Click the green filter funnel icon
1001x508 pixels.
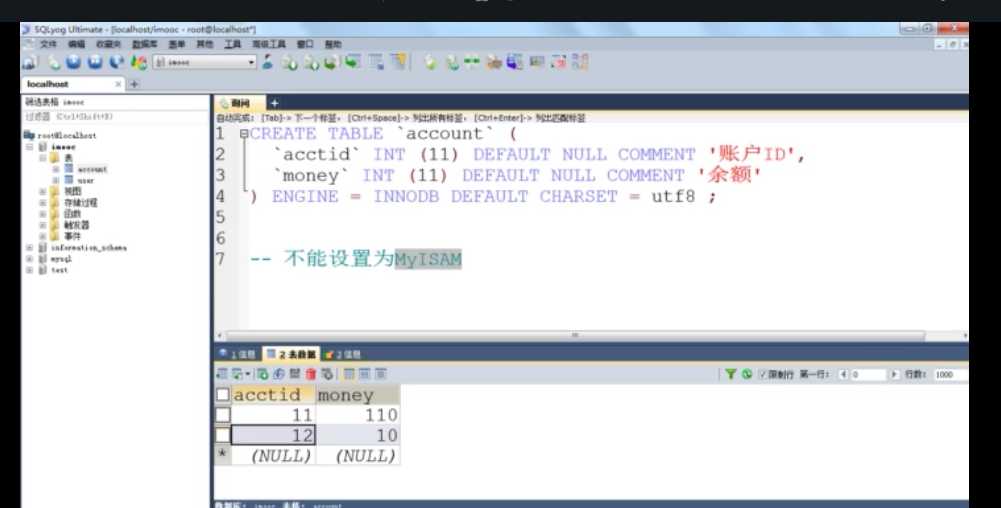(731, 374)
